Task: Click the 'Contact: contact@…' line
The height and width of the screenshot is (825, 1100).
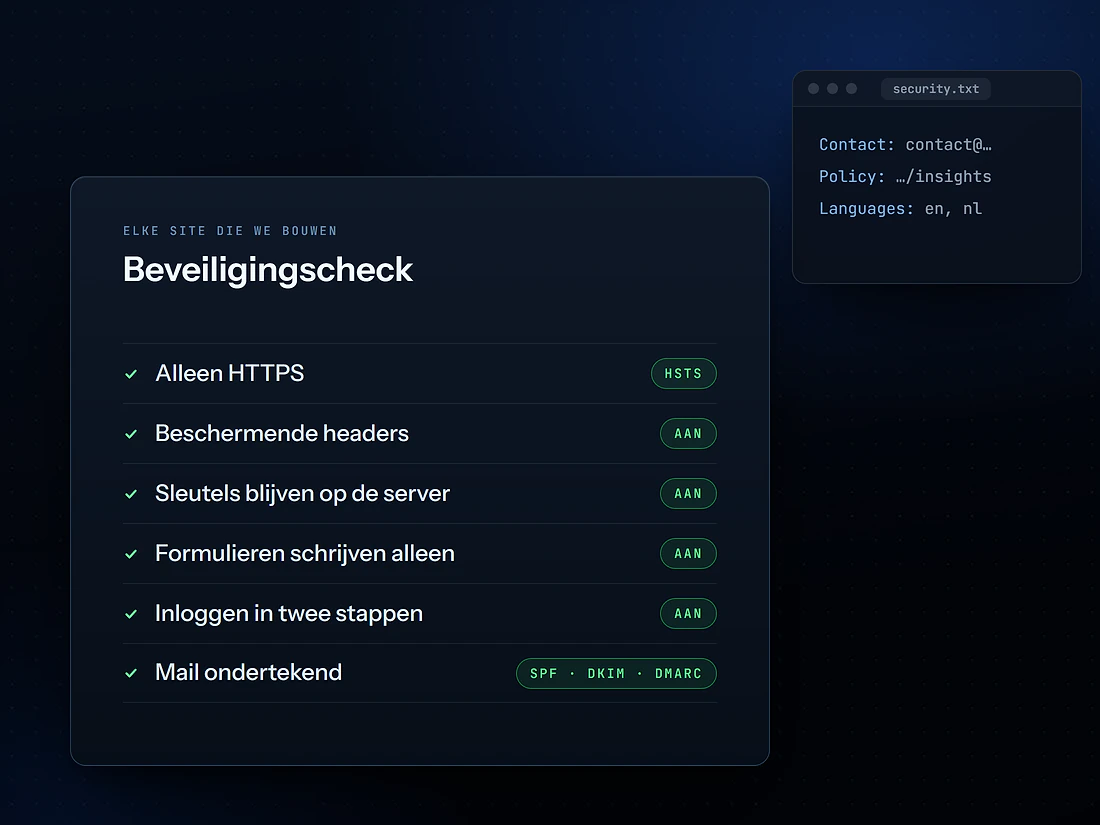Action: (906, 145)
